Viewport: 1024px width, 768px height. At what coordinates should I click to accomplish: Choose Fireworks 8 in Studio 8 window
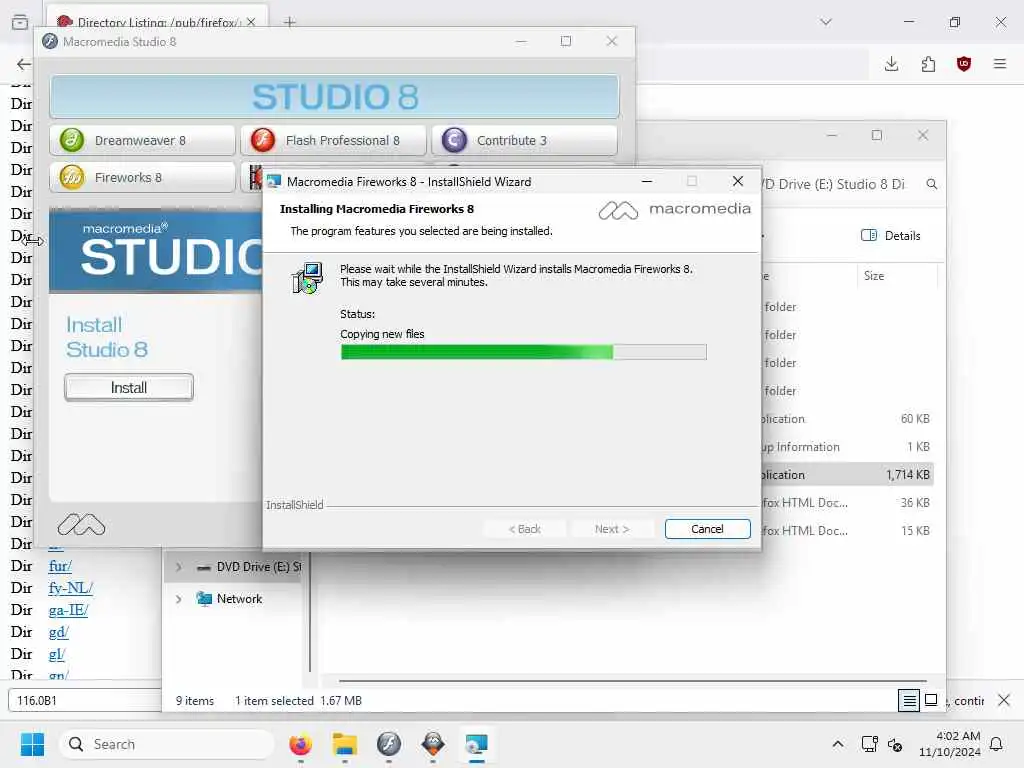(142, 178)
